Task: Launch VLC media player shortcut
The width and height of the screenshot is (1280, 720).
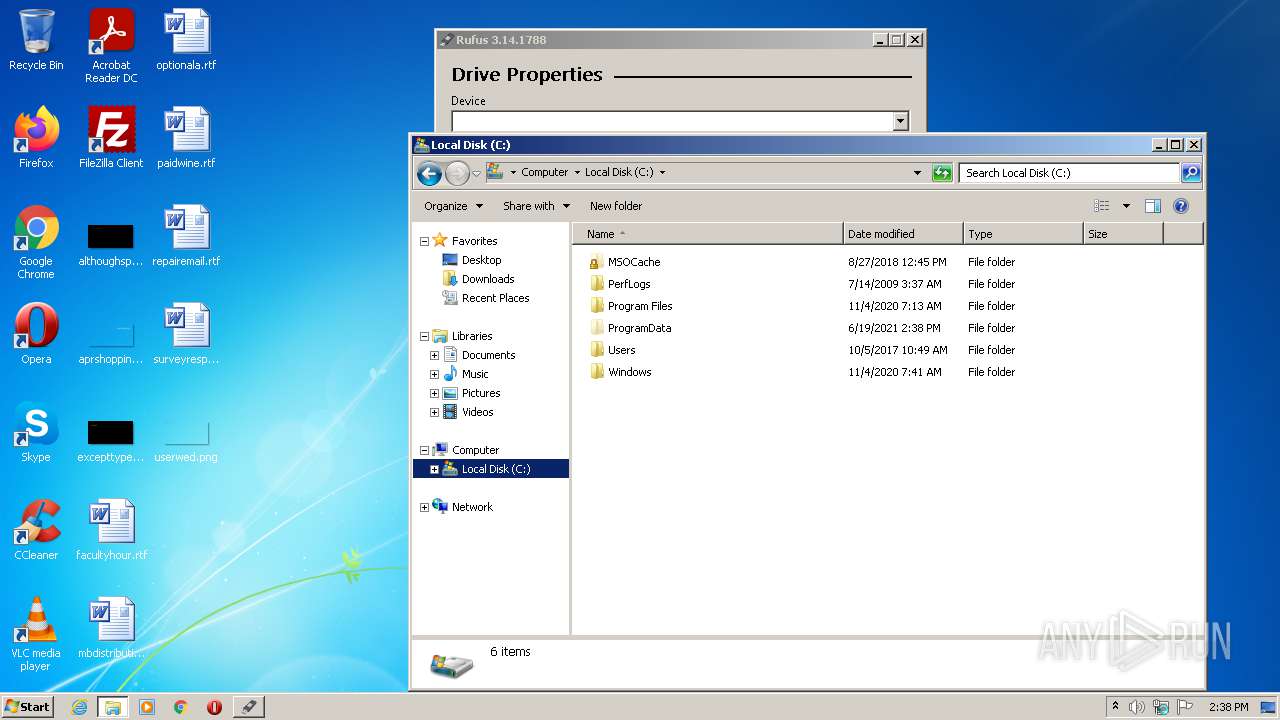Action: (36, 634)
